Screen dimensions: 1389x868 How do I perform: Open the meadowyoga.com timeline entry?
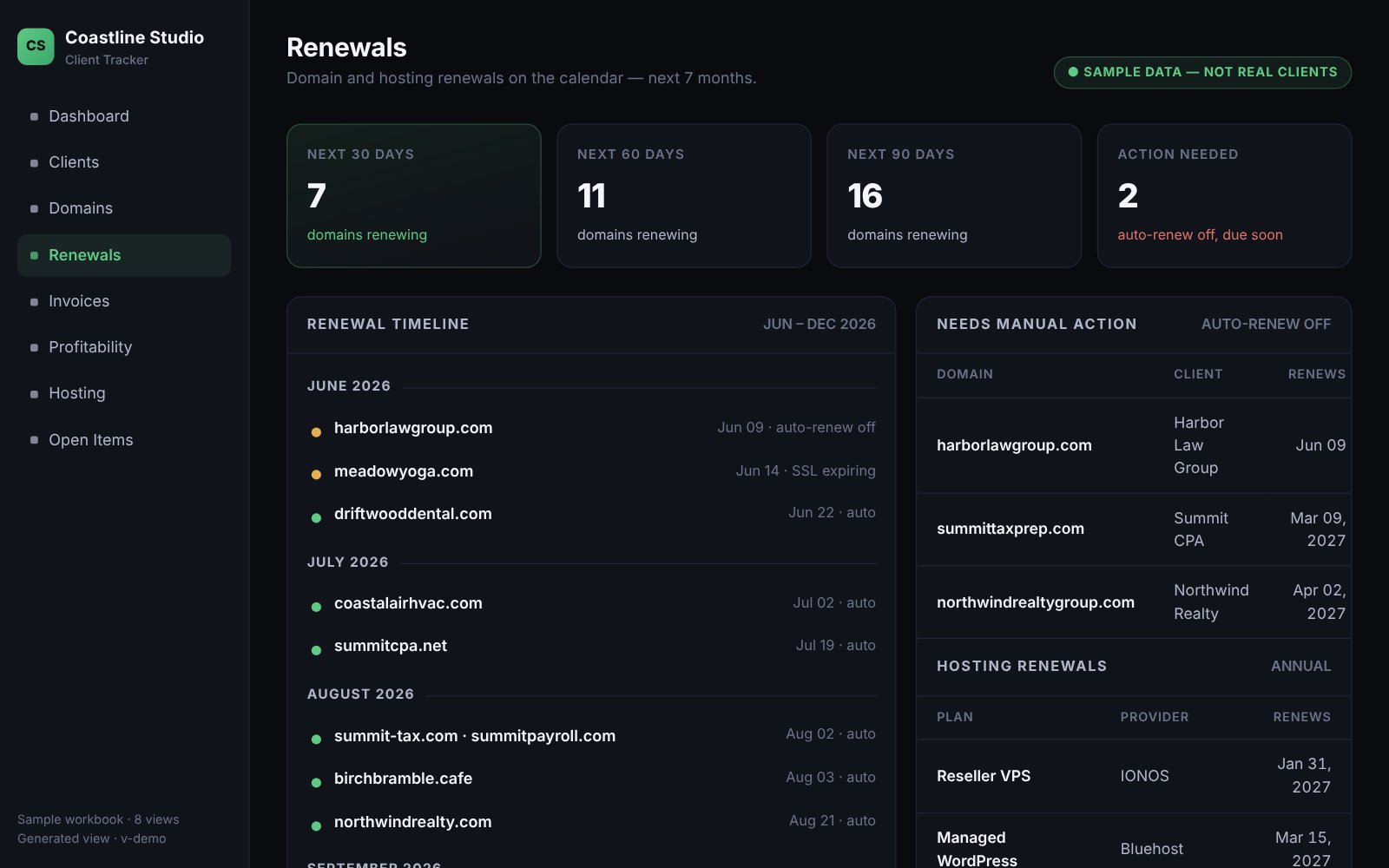(x=404, y=471)
